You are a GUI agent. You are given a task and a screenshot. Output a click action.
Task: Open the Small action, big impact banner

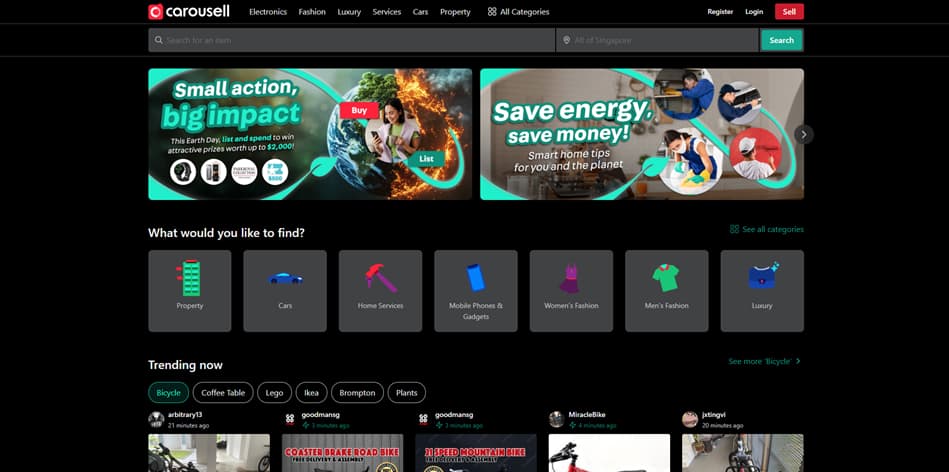click(310, 134)
